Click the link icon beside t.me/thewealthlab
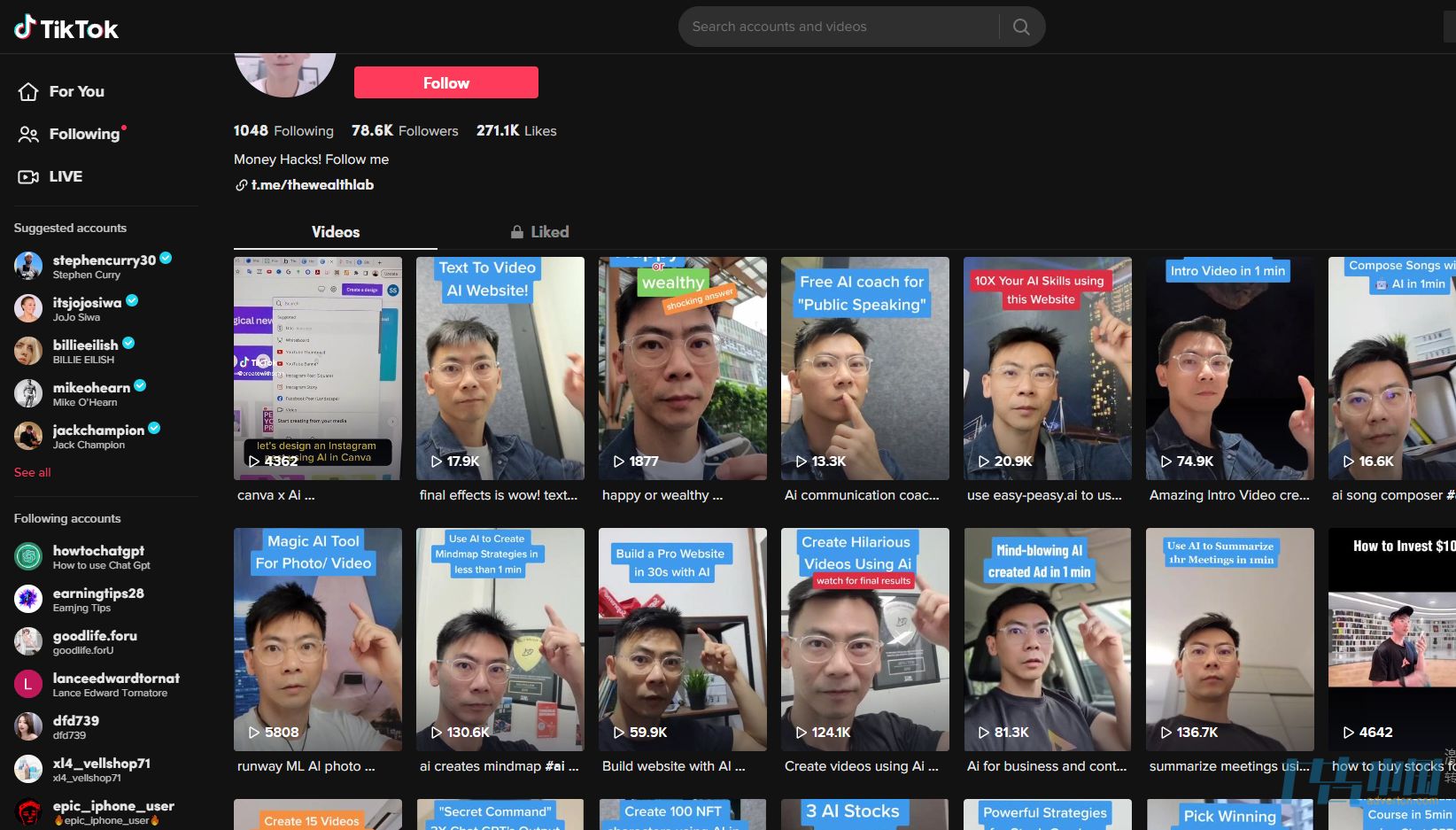1456x830 pixels. click(241, 184)
